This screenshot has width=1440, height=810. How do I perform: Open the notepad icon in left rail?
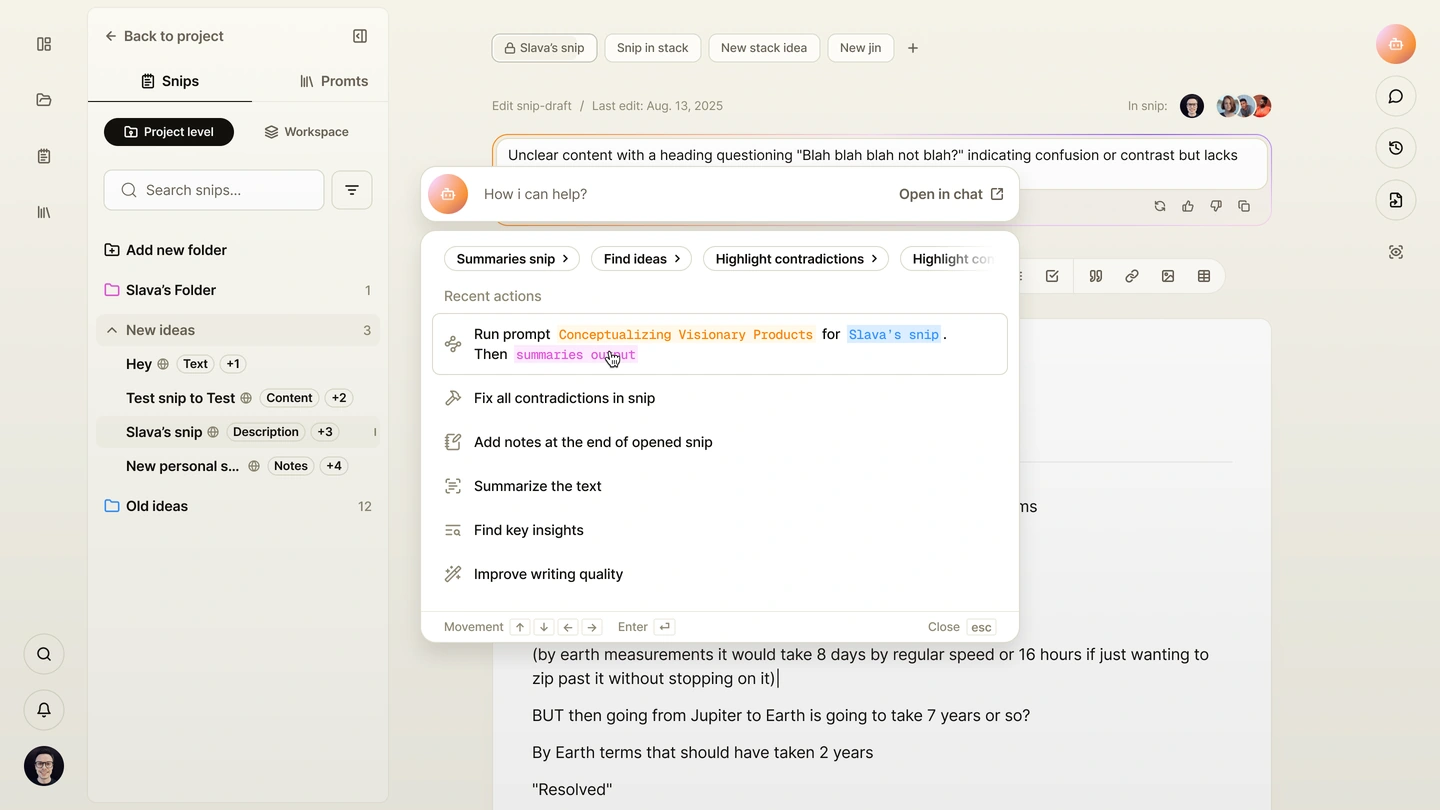[x=44, y=156]
